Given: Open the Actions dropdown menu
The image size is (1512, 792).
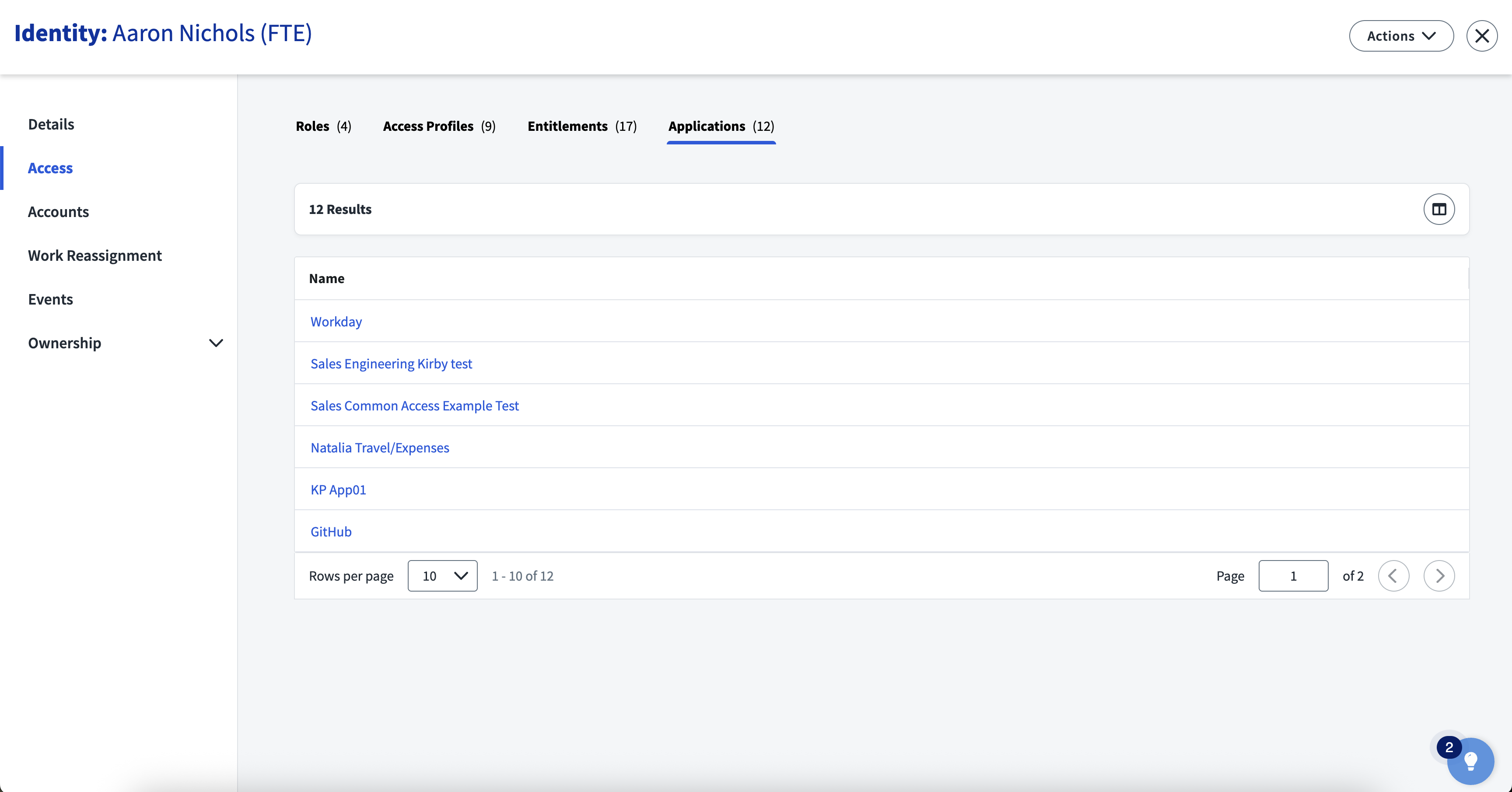Looking at the screenshot, I should 1400,36.
